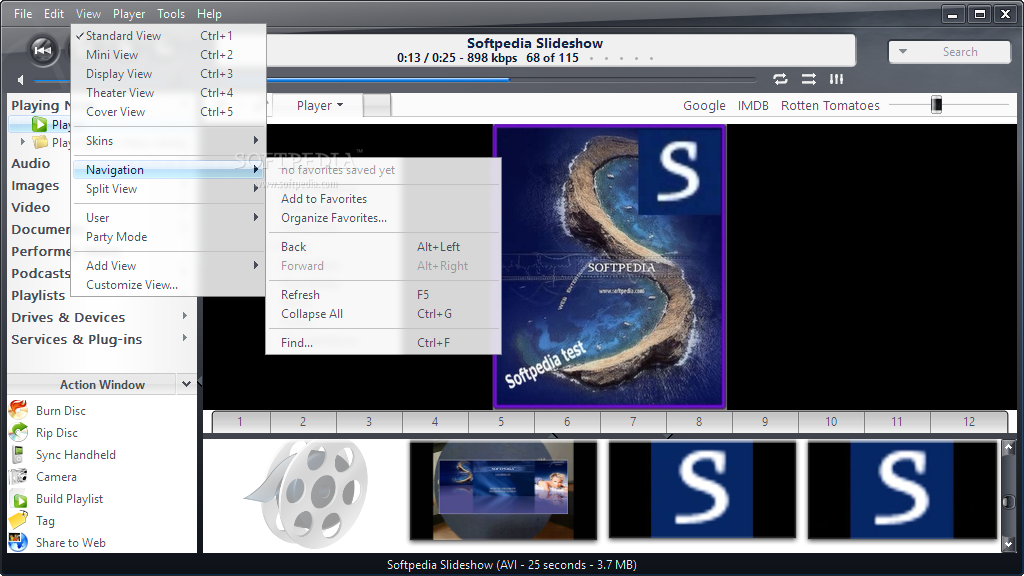Click timeline marker number 6

click(x=567, y=422)
